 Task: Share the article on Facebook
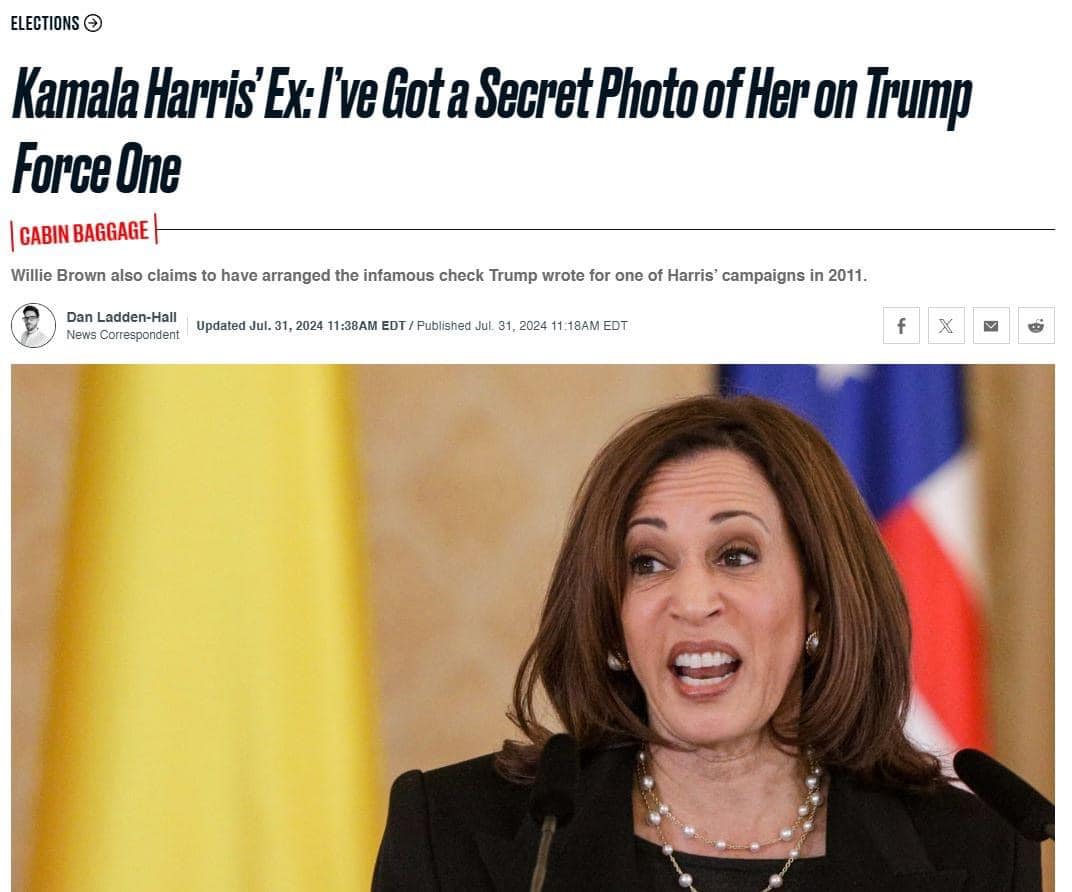click(901, 325)
